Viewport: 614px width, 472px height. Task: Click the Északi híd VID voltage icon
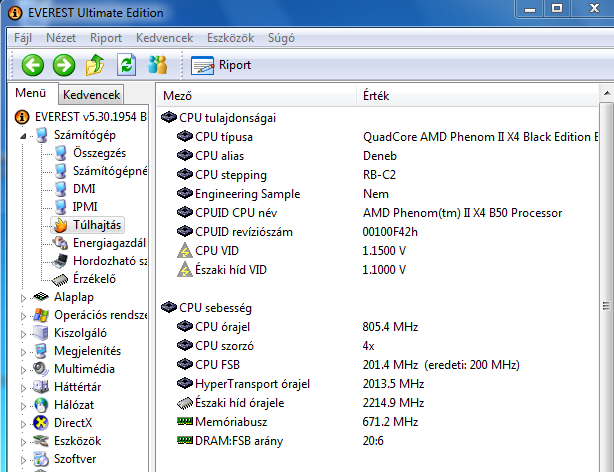(184, 270)
